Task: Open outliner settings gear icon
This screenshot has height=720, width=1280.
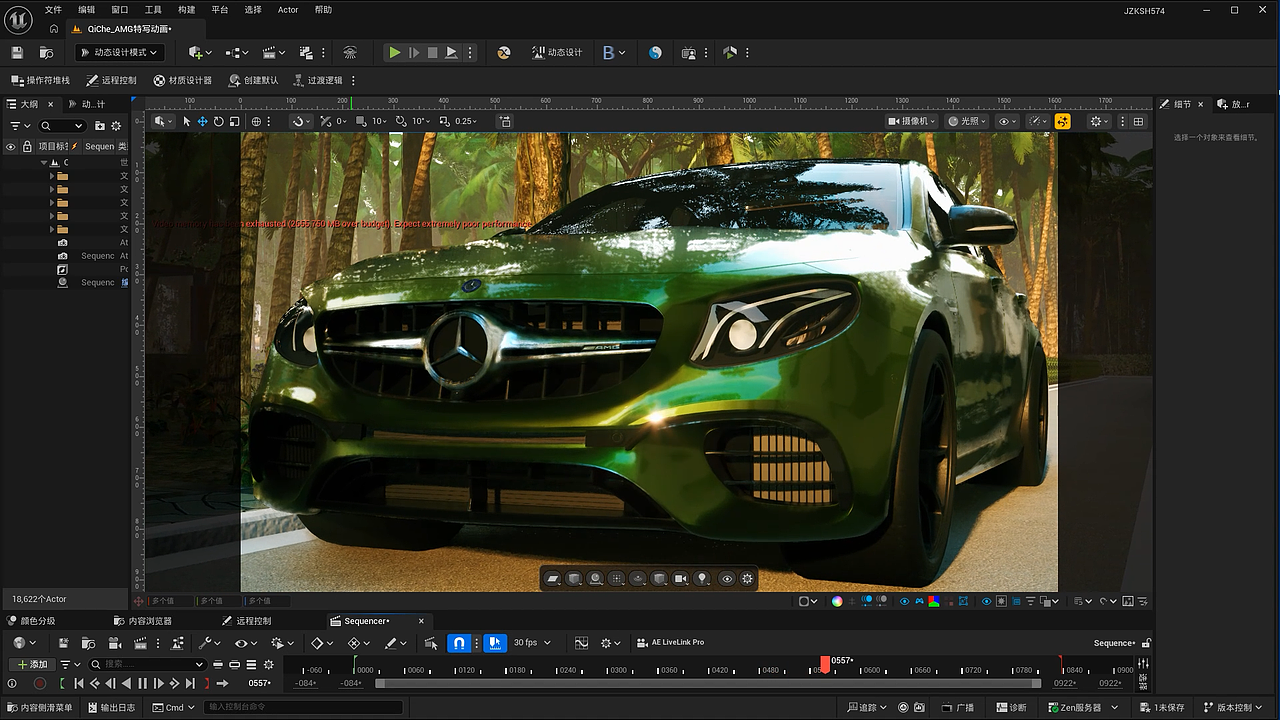Action: pyautogui.click(x=116, y=126)
